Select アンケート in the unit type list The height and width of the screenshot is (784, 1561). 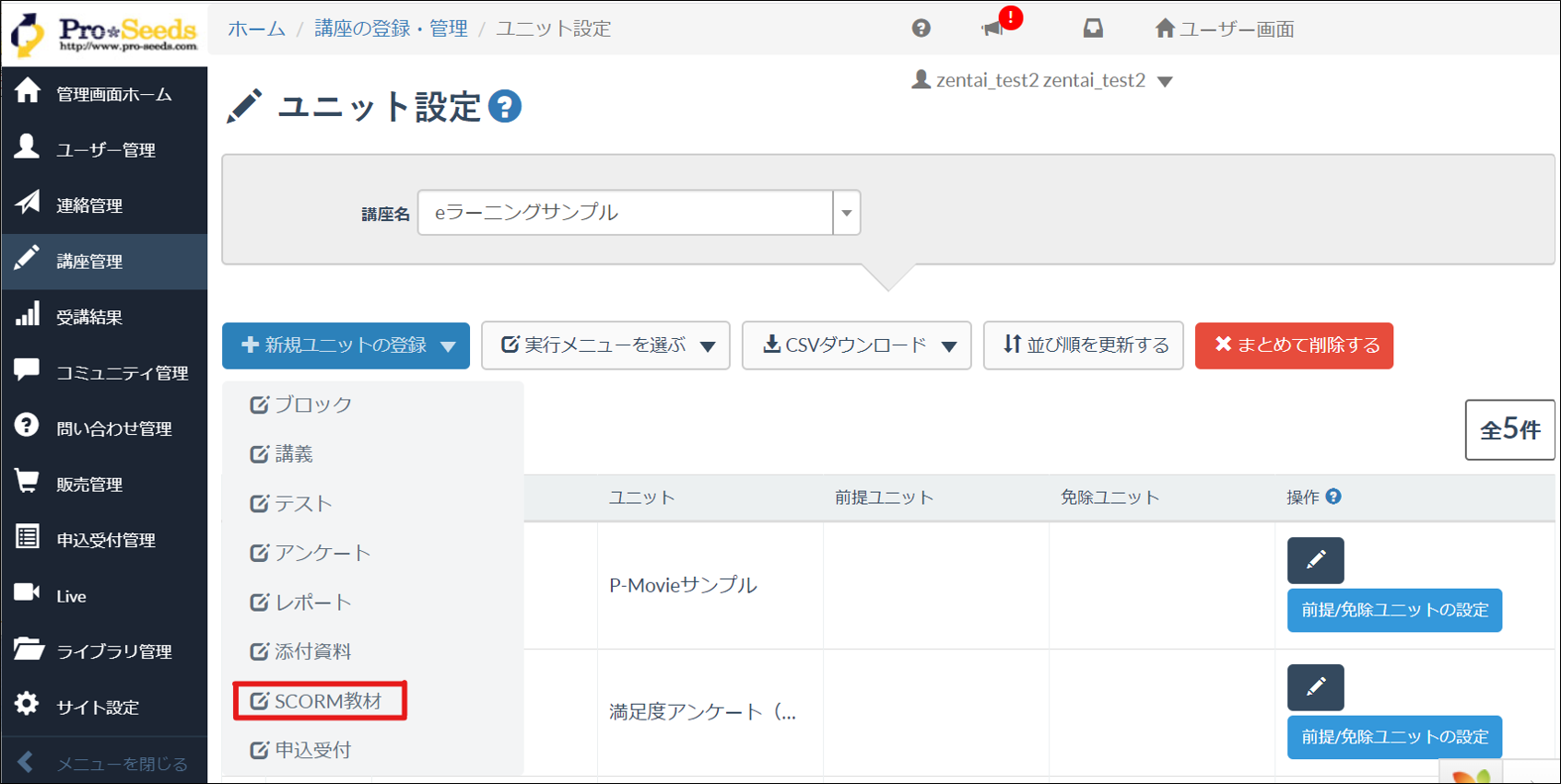[x=322, y=553]
